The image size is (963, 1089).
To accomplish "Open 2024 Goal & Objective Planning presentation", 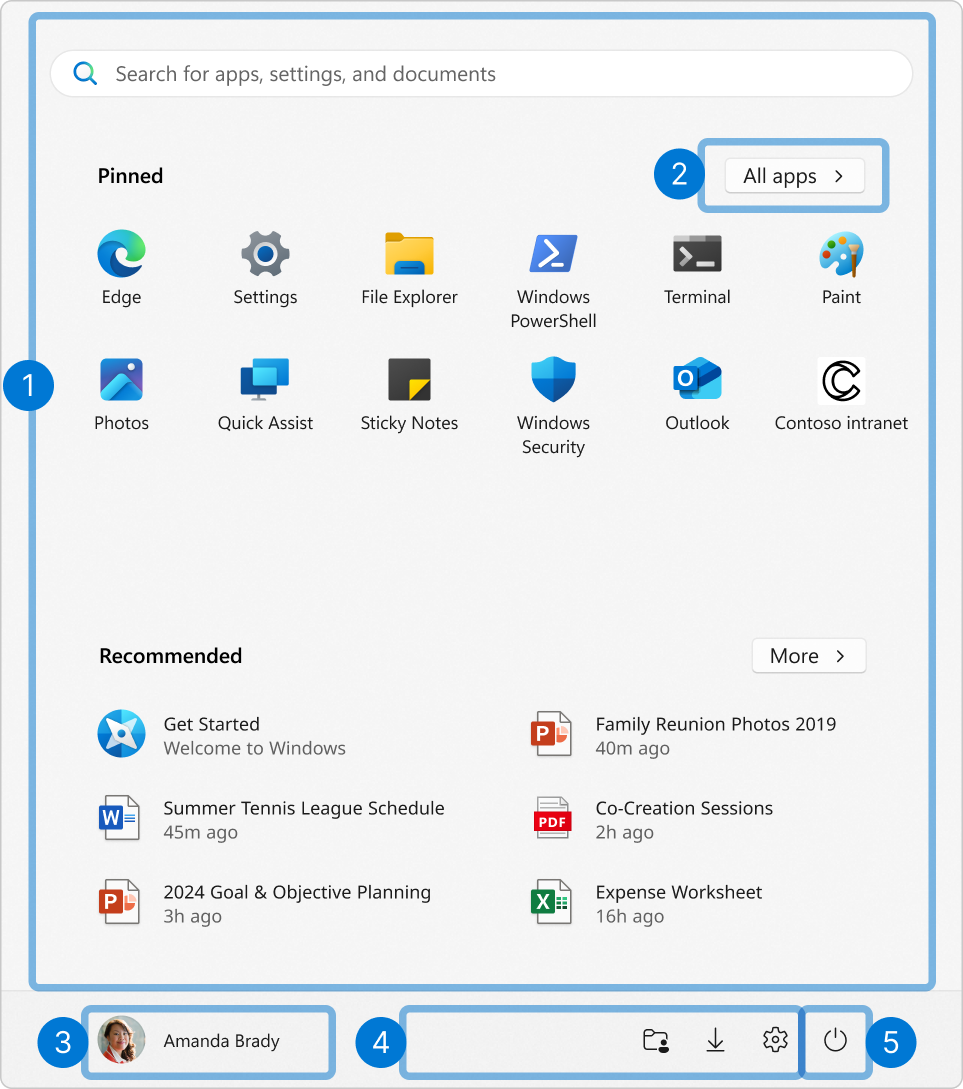I will click(x=265, y=904).
